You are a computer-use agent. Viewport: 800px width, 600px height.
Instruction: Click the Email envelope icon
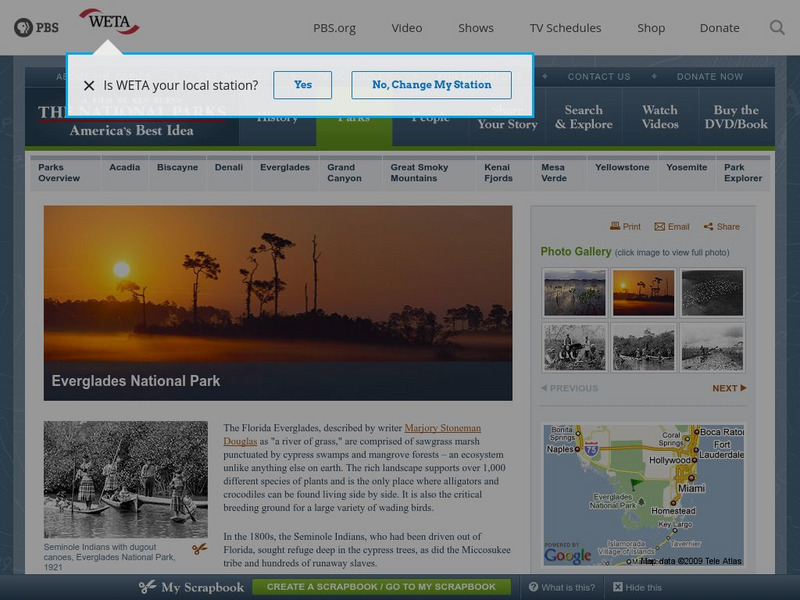pyautogui.click(x=659, y=227)
